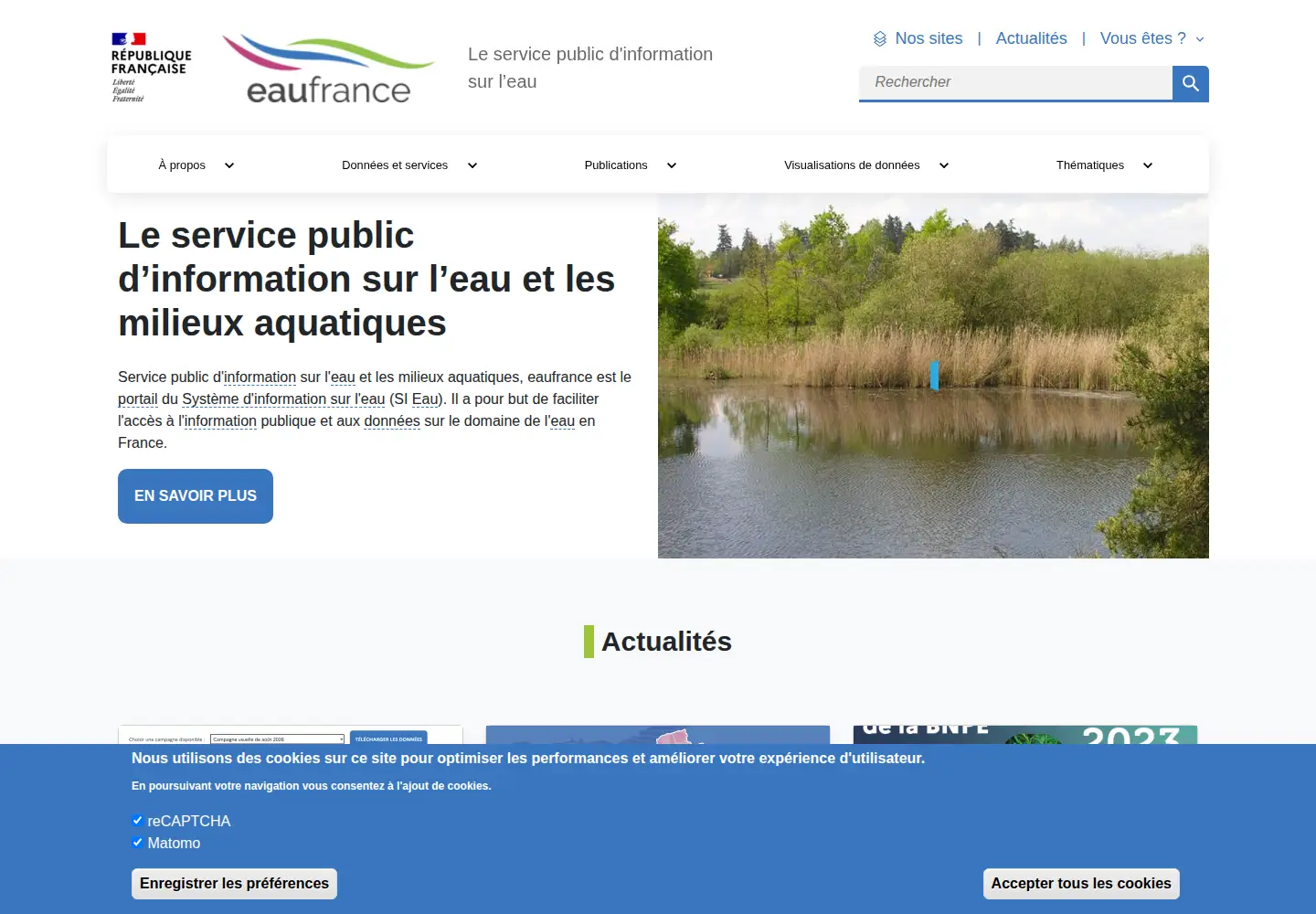Click the pond landscape hero image

pyautogui.click(x=933, y=376)
